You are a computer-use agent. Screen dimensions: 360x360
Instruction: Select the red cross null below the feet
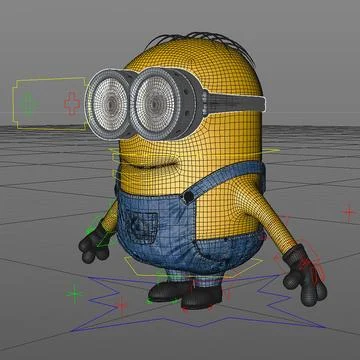pos(121,305)
